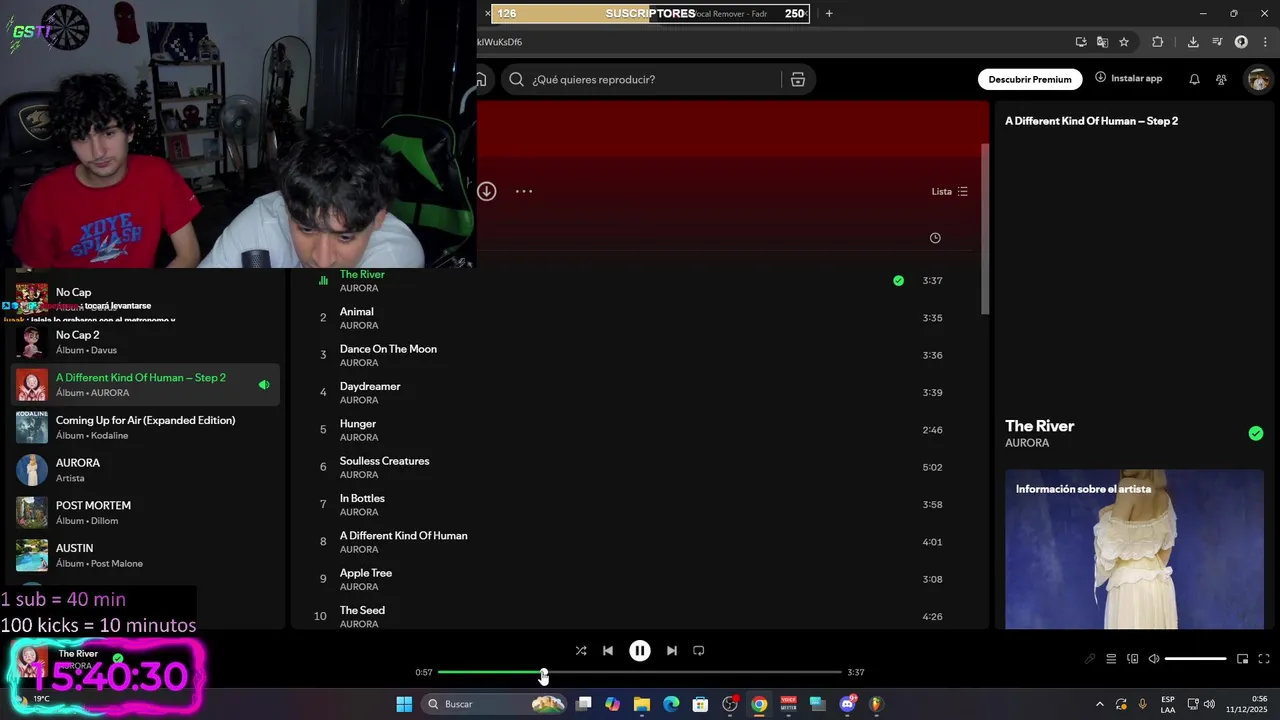Click the Spotify Home icon

pos(481,79)
